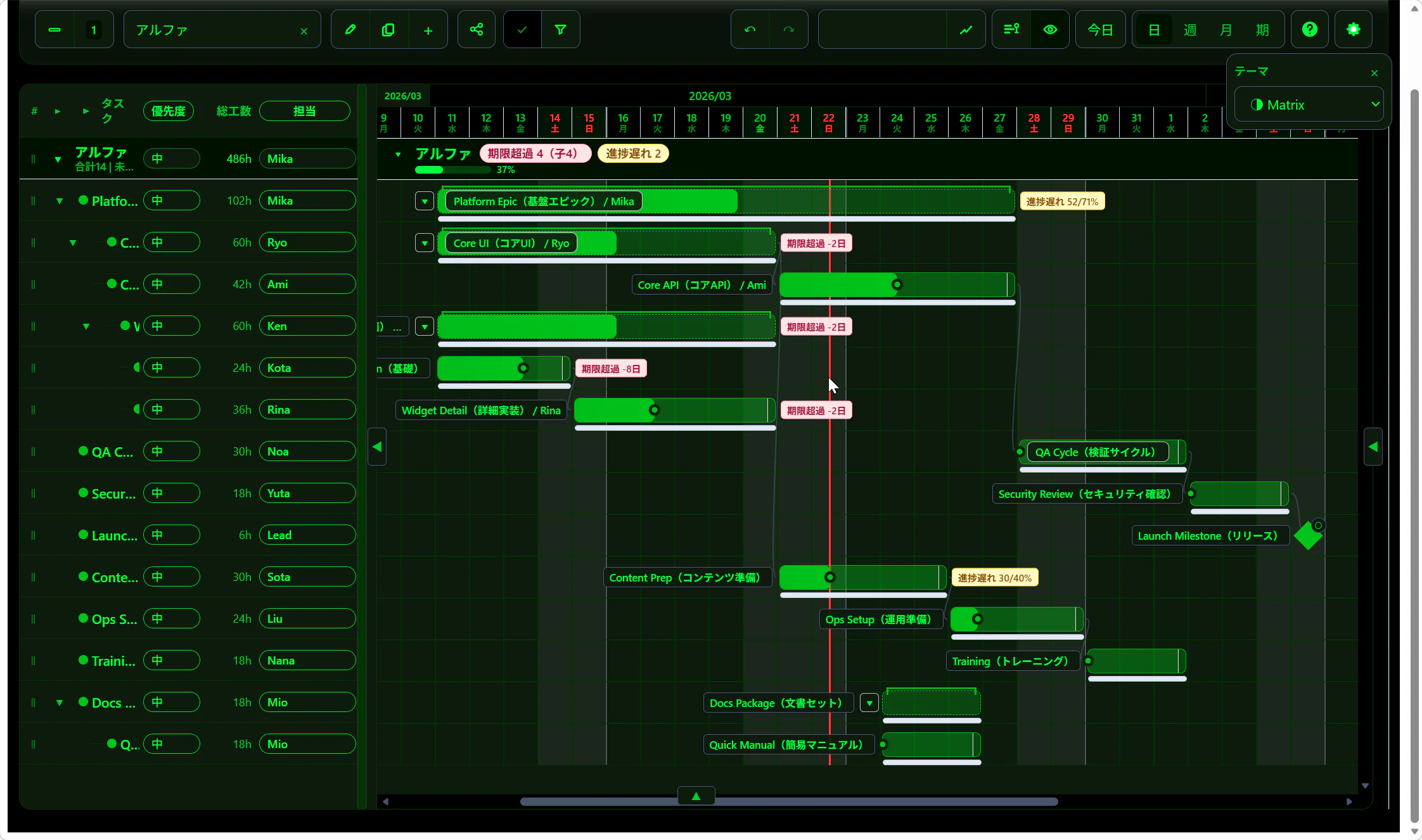1422x840 pixels.
Task: Toggle the sort/settings list icon
Action: click(1011, 30)
